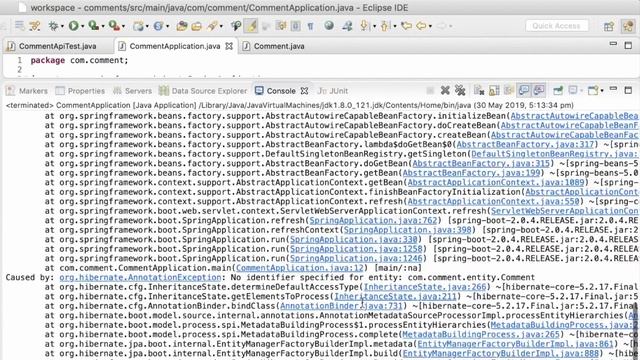Click the Skip All Breakpoints icon
Screen dimensions: 640x360
34,26
